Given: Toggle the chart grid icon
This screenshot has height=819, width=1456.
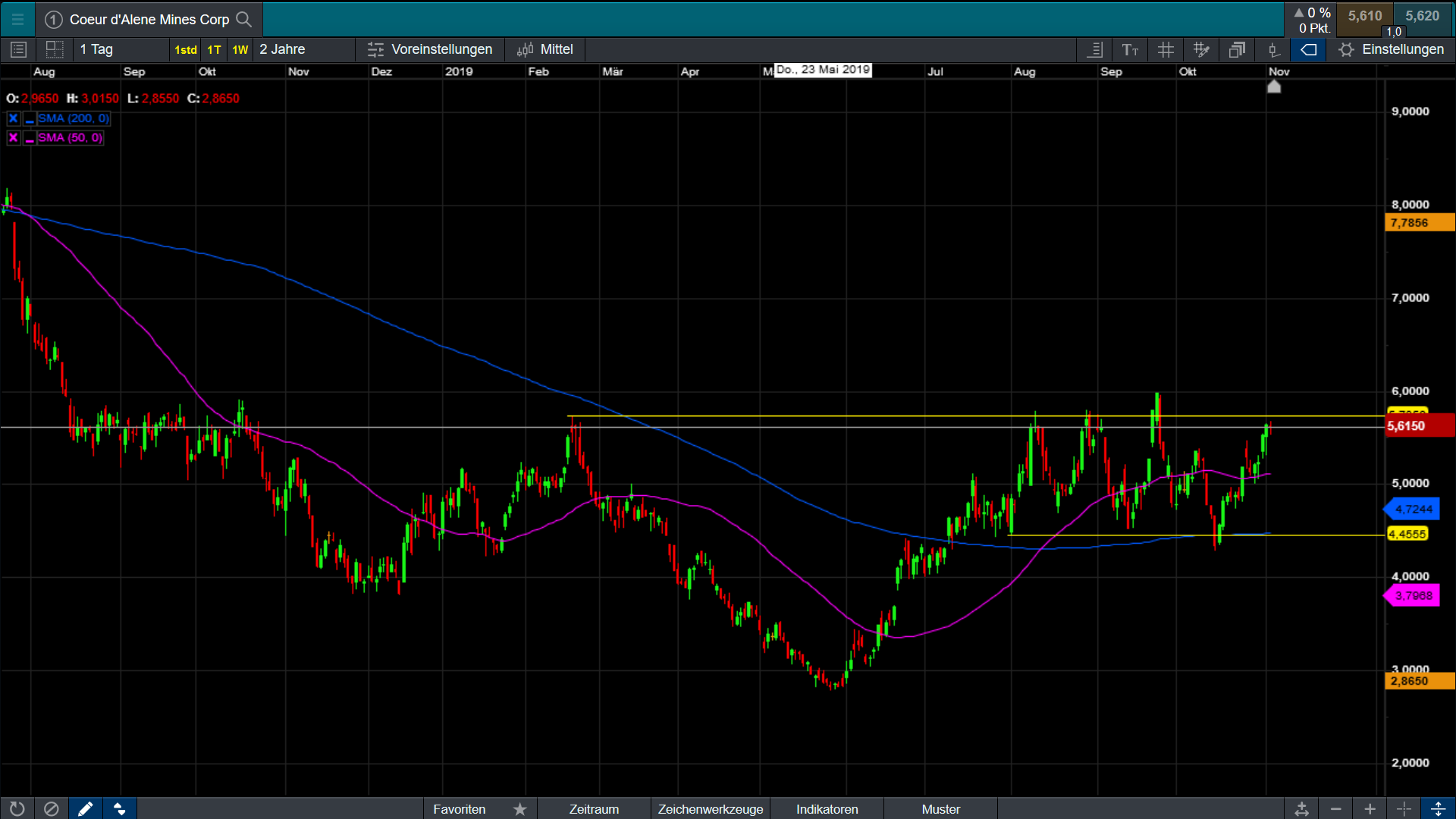Looking at the screenshot, I should pos(1166,50).
